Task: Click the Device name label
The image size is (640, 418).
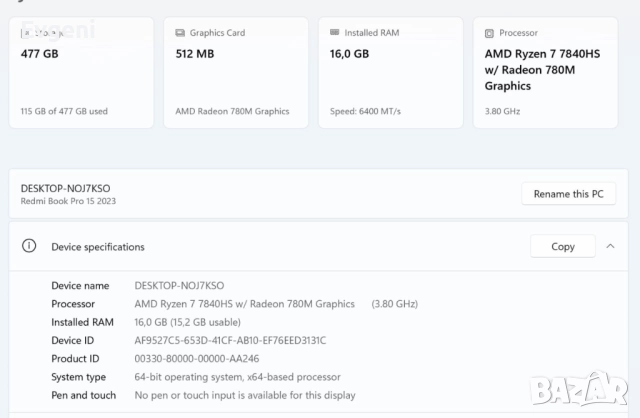Action: coord(80,285)
